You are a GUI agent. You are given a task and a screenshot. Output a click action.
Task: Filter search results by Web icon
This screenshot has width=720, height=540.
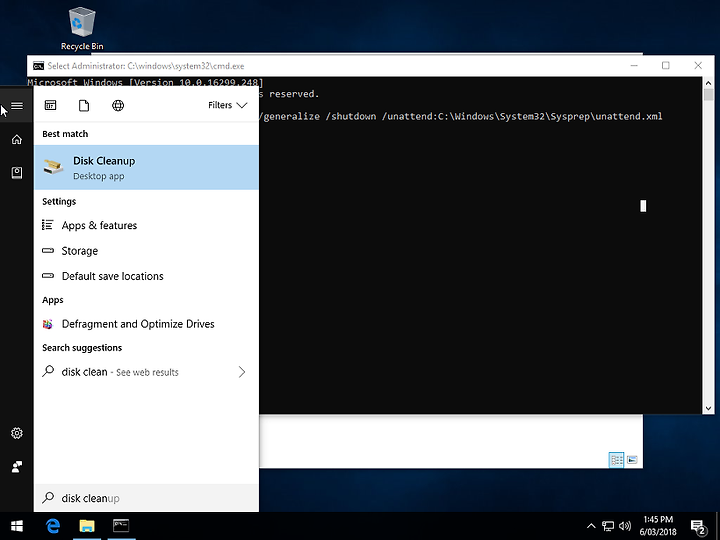pyautogui.click(x=118, y=106)
